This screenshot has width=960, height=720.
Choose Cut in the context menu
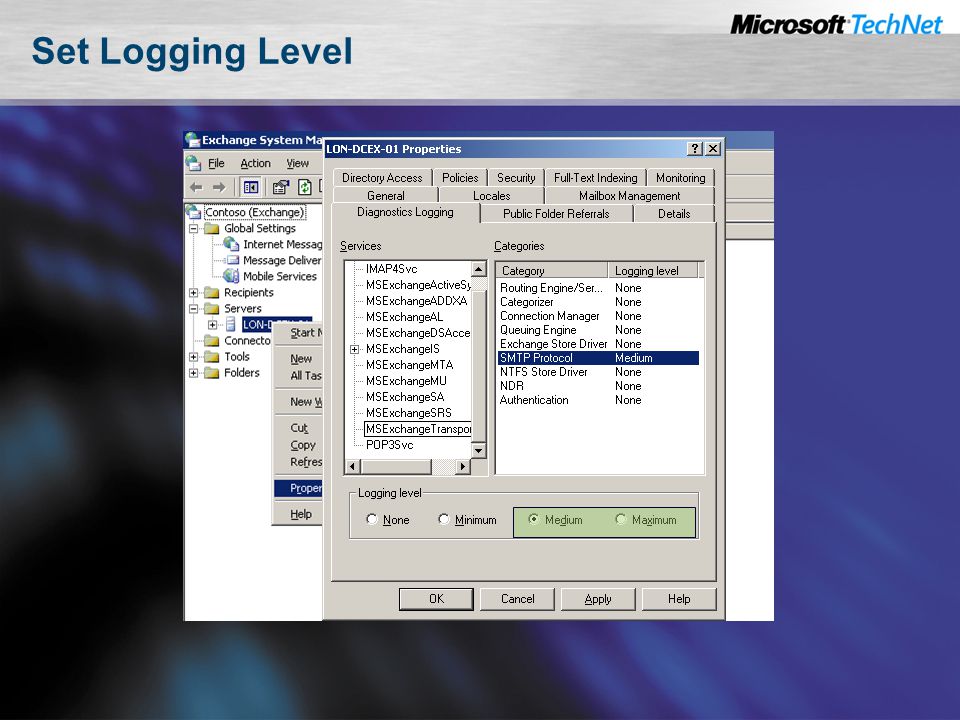tap(299, 428)
